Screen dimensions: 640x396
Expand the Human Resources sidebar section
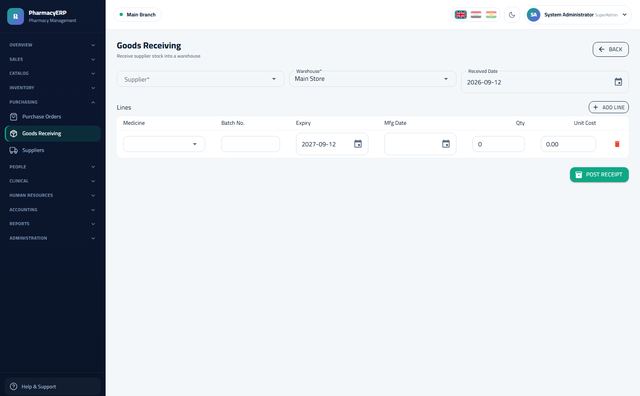click(52, 195)
